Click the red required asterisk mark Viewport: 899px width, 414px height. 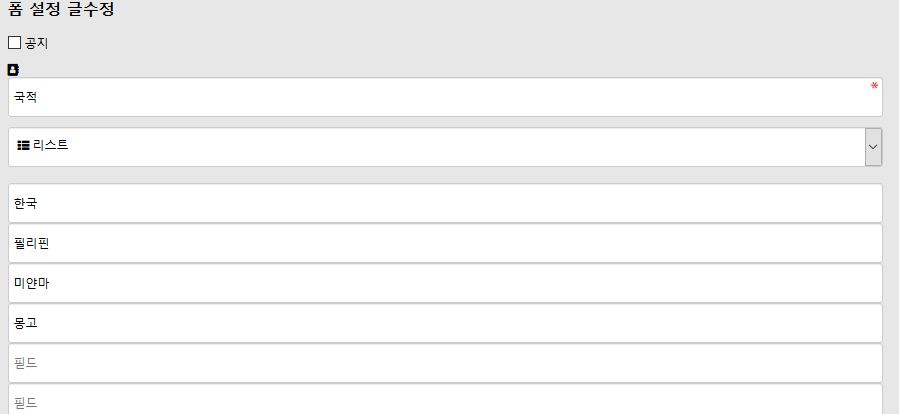coord(874,87)
